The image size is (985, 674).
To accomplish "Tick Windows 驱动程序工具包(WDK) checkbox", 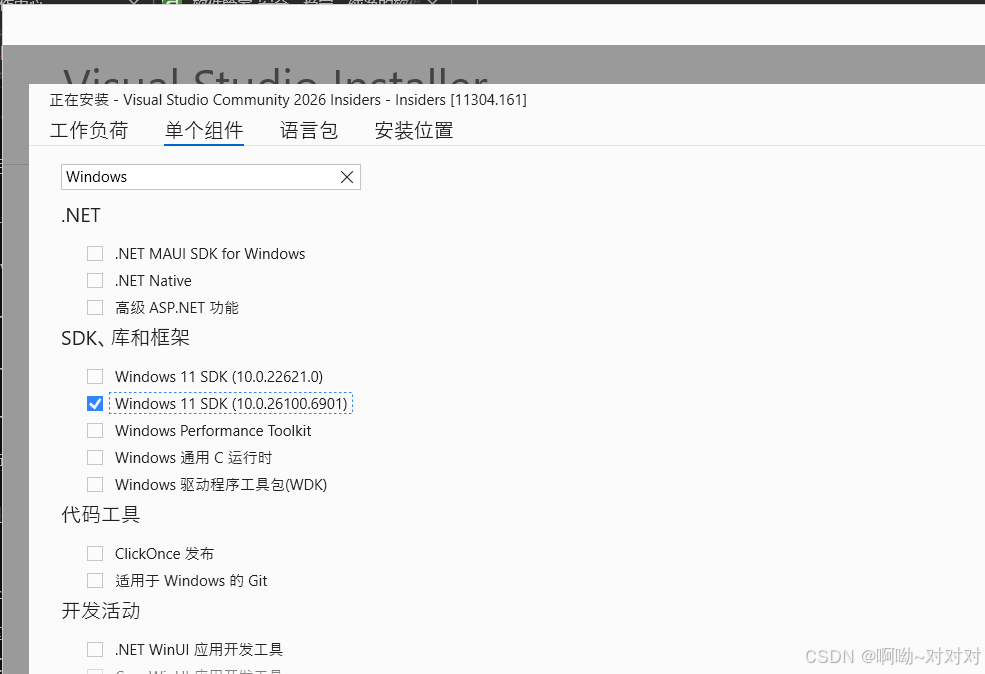I will (x=95, y=485).
